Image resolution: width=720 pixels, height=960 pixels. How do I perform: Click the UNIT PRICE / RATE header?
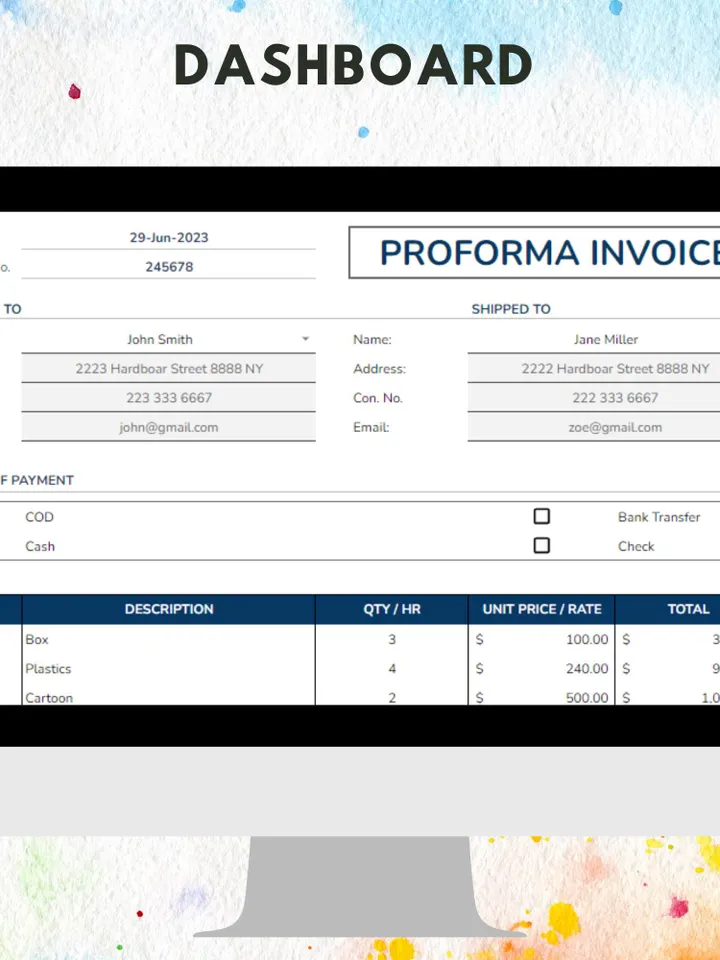pyautogui.click(x=542, y=609)
